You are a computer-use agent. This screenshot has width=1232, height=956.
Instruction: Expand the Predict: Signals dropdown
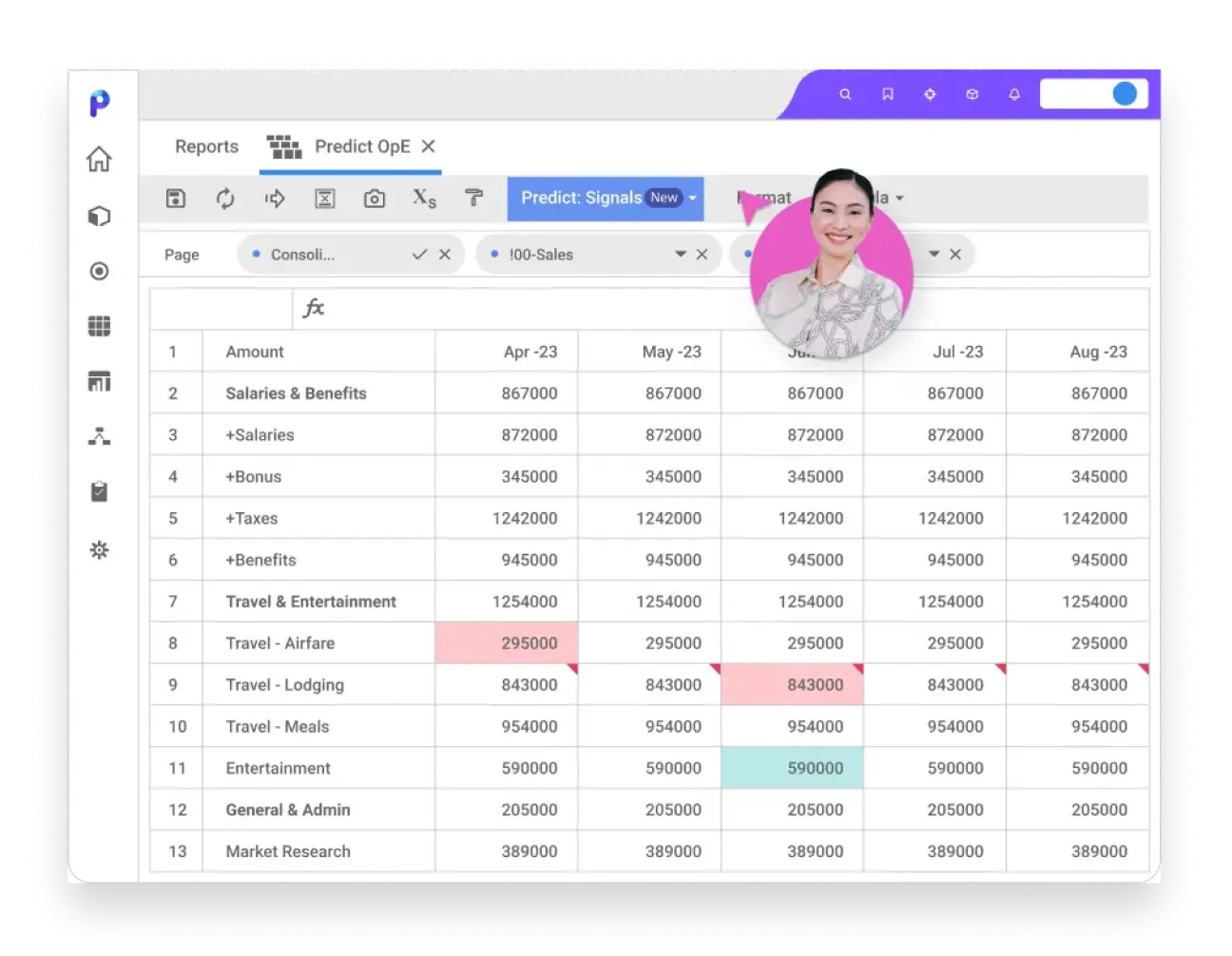693,198
